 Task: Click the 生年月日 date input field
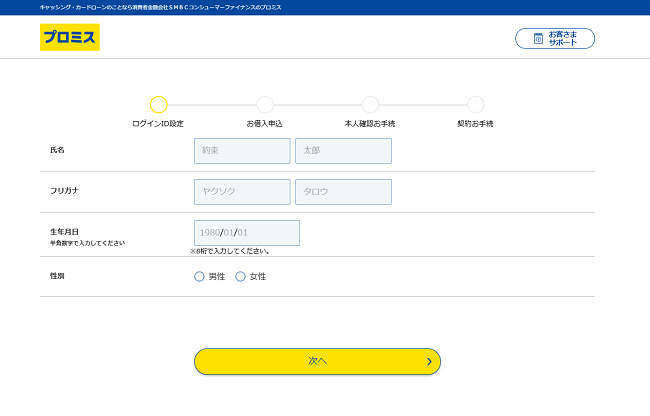pos(246,233)
